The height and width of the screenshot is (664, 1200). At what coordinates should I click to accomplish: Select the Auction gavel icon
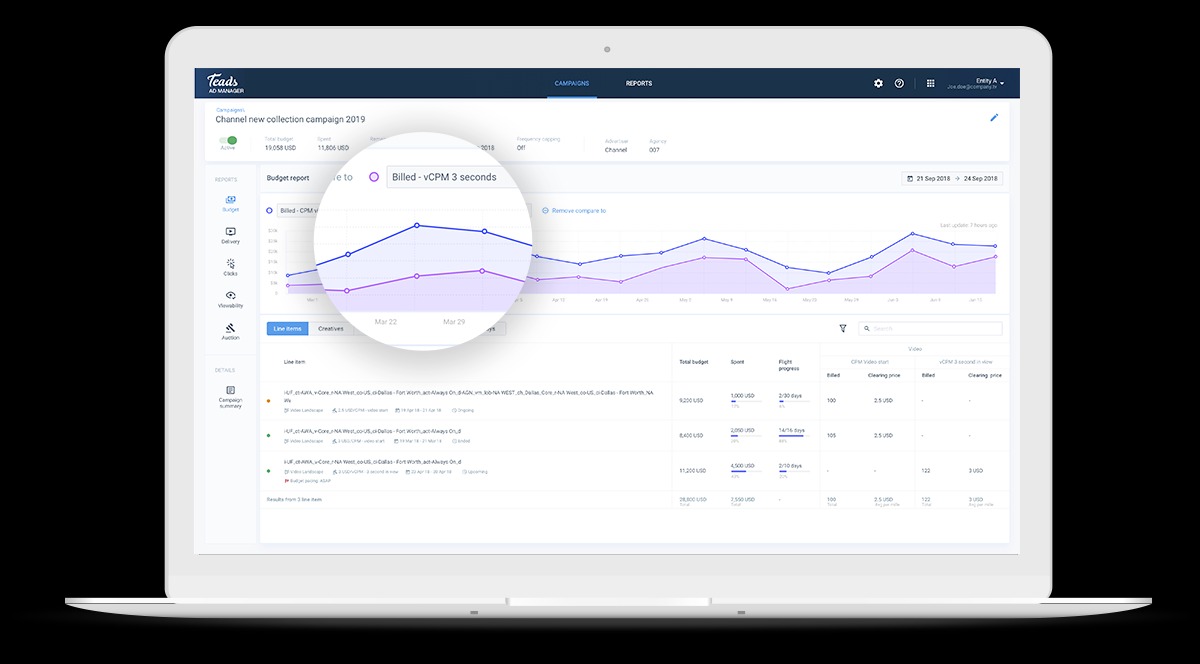coord(231,330)
